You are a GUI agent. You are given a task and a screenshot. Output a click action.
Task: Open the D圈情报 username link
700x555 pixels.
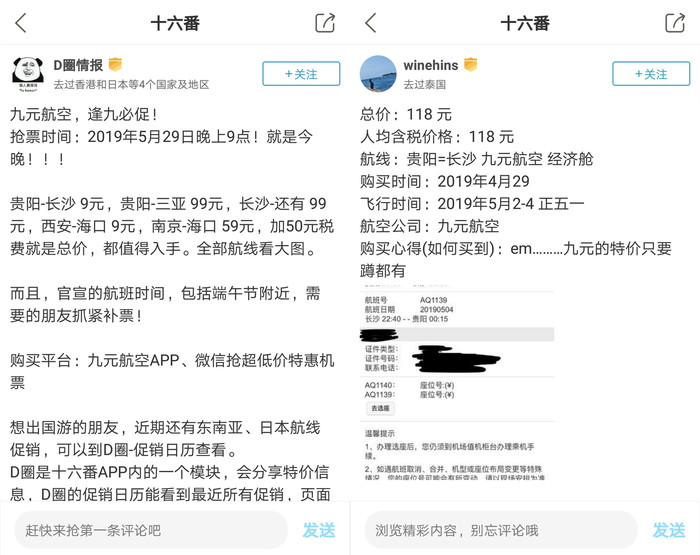click(78, 65)
